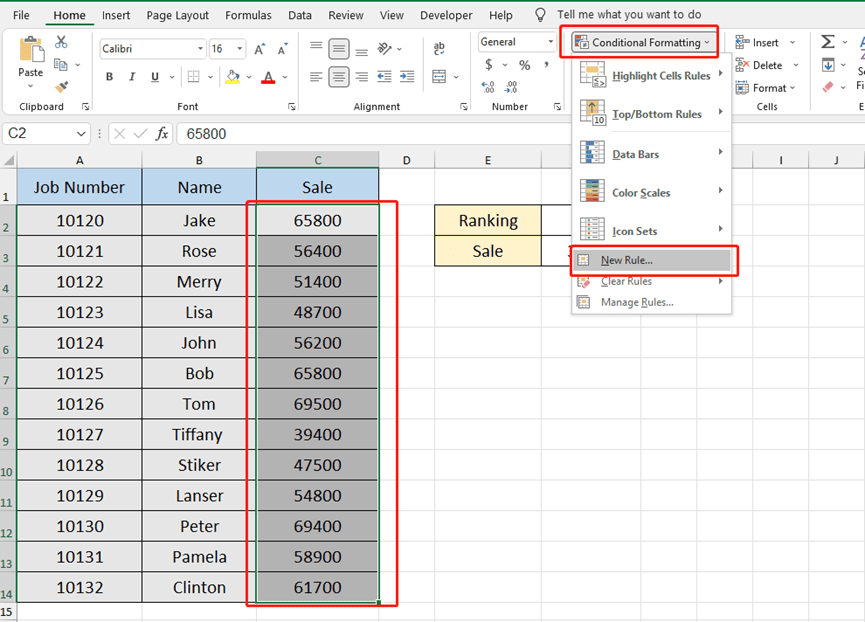The image size is (865, 622).
Task: Click the Align Right icon
Action: coord(362,77)
